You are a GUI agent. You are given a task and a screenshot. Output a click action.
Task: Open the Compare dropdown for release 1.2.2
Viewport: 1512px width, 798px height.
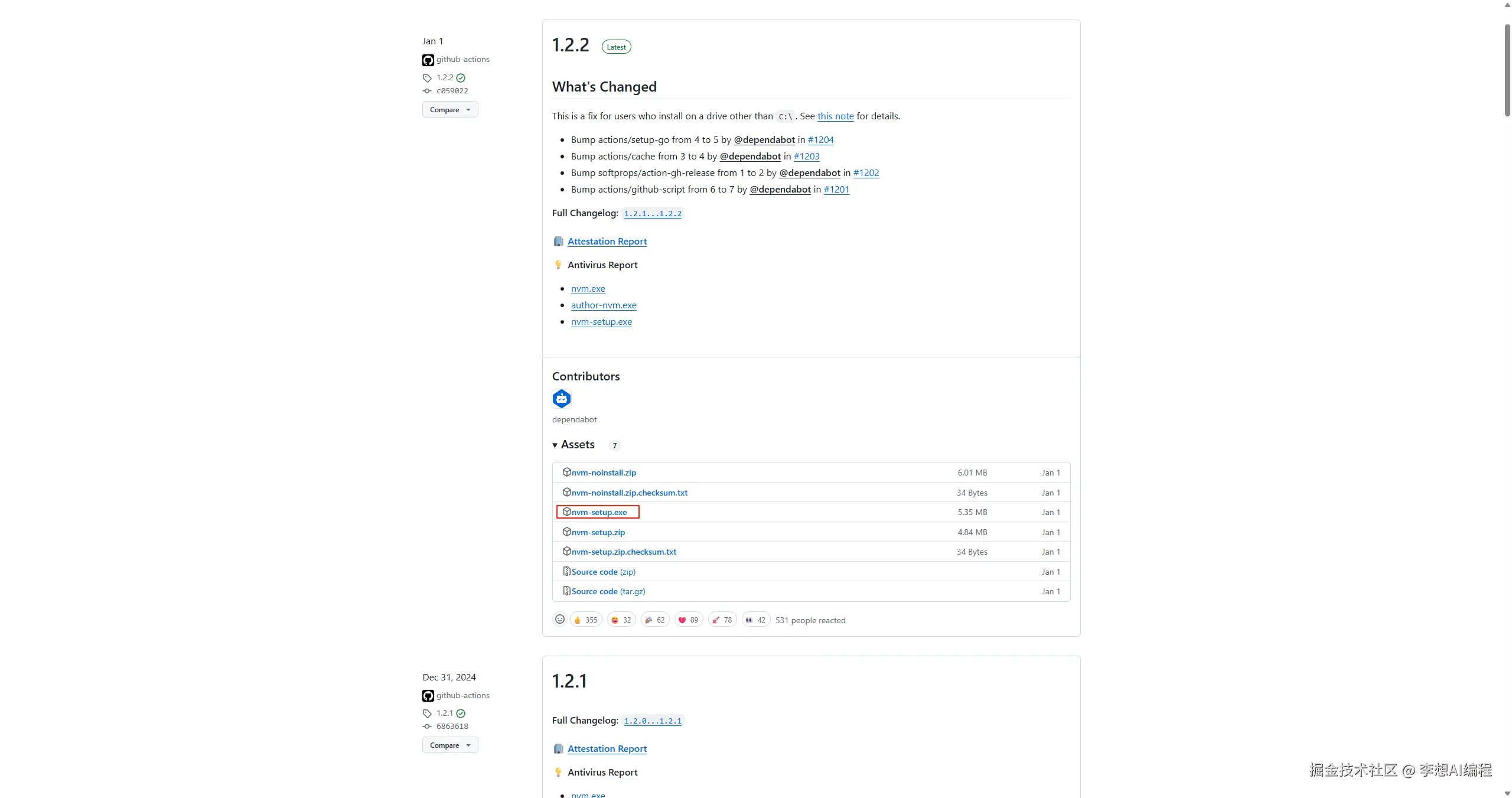tap(450, 109)
